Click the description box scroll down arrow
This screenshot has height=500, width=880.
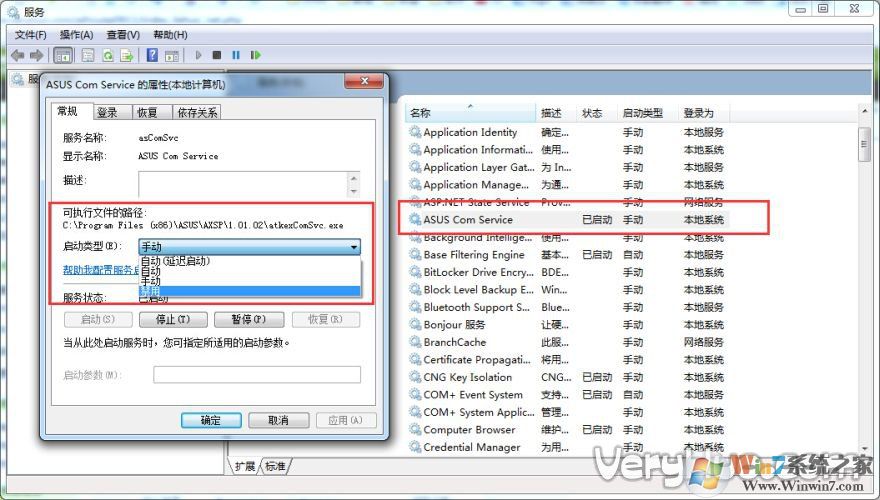click(354, 191)
